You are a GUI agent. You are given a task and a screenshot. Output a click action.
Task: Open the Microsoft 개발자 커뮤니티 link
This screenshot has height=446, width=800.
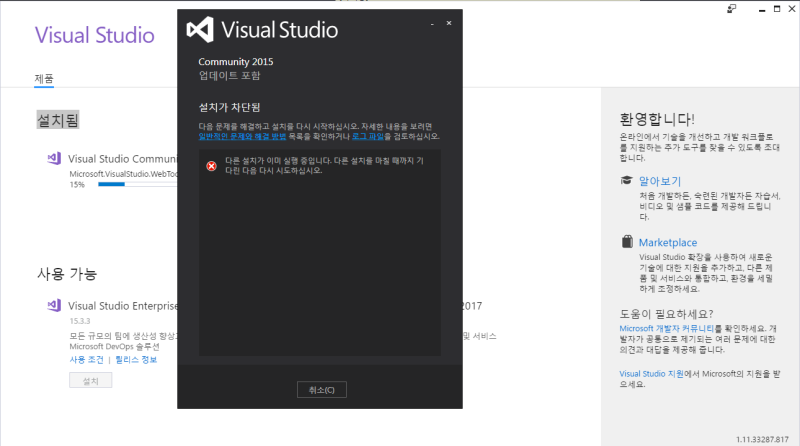[667, 329]
